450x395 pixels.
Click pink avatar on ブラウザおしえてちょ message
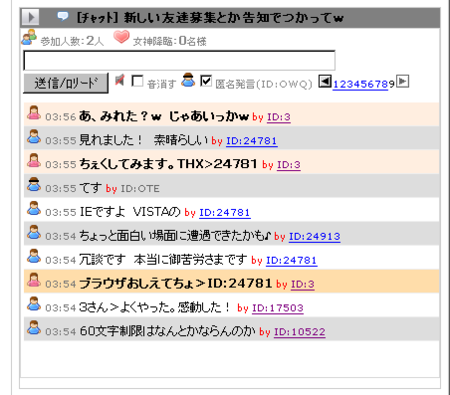(x=34, y=280)
